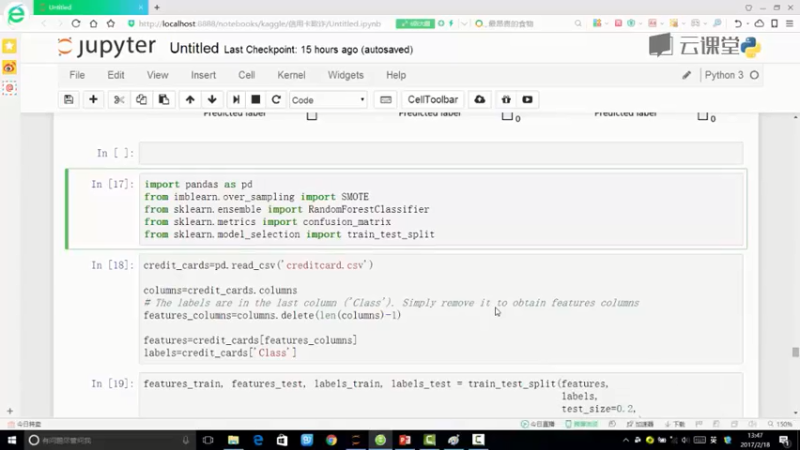
Task: Open the Weibo sidebar icon
Action: [x=10, y=67]
